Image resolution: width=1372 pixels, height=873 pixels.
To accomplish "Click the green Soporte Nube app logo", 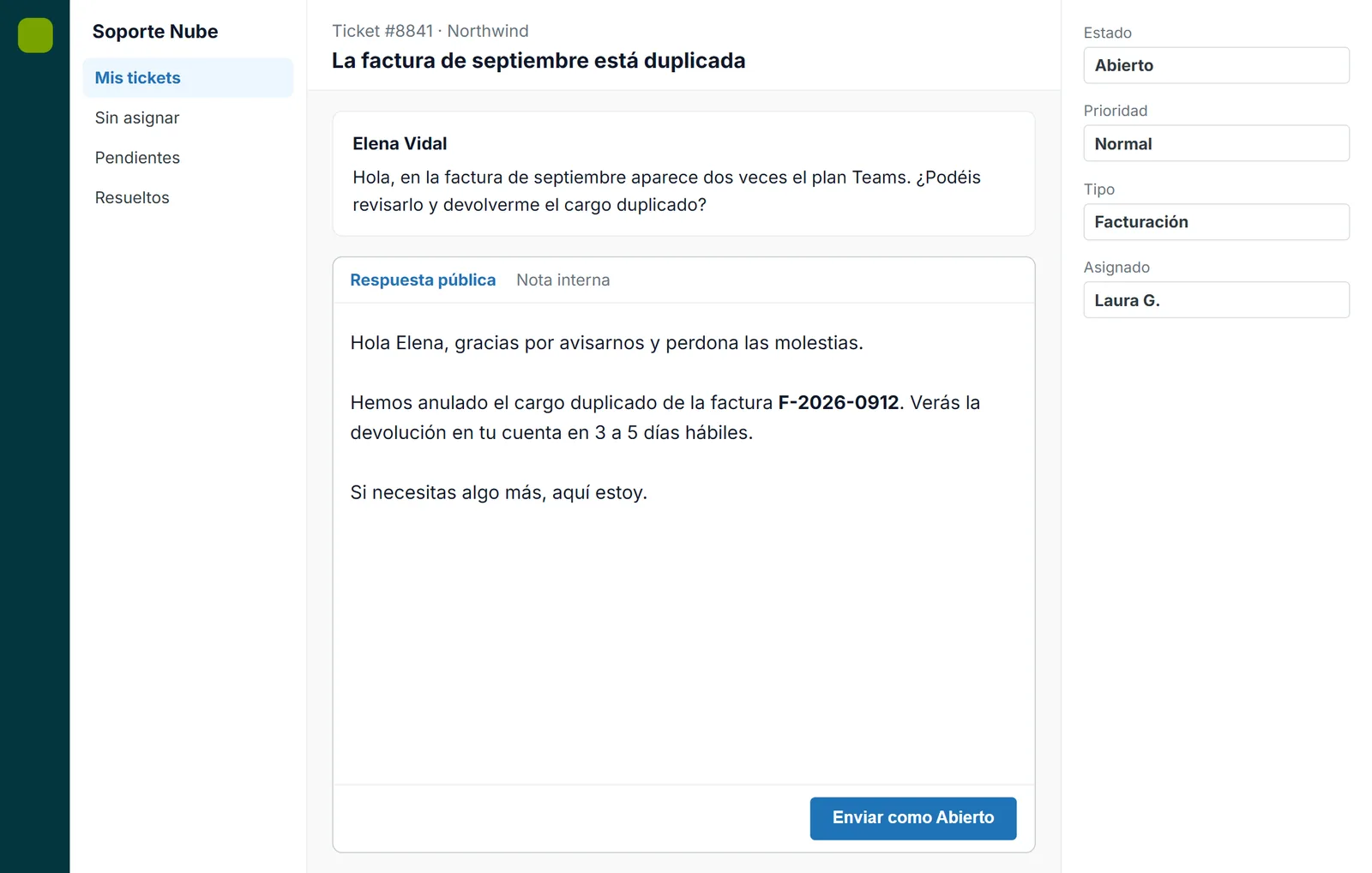I will 35,35.
